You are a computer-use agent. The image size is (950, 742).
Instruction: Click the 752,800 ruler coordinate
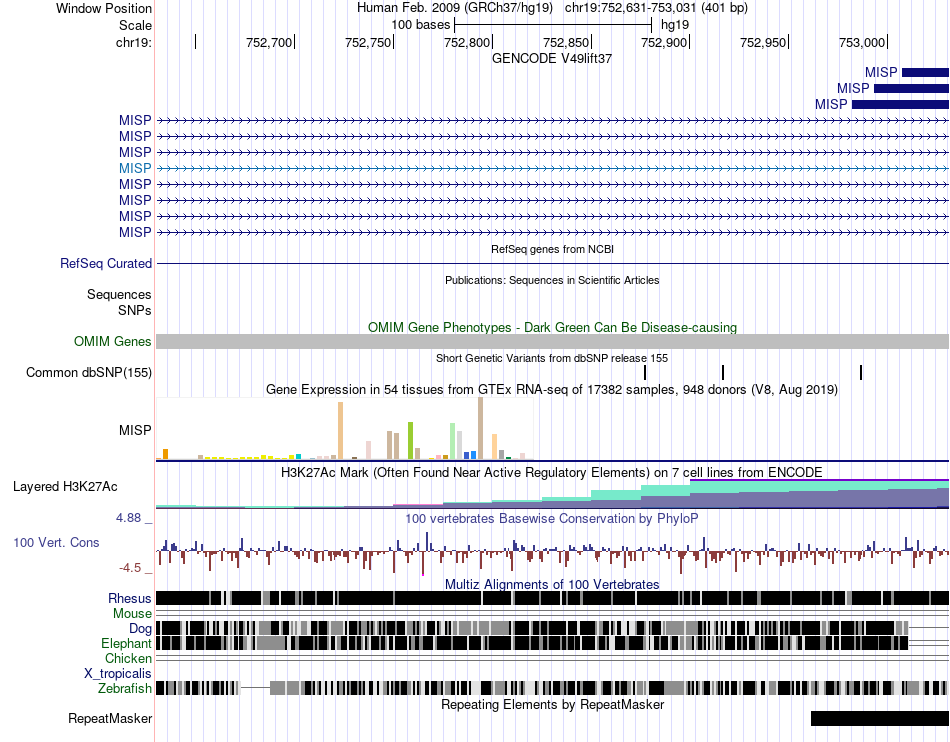coord(467,42)
